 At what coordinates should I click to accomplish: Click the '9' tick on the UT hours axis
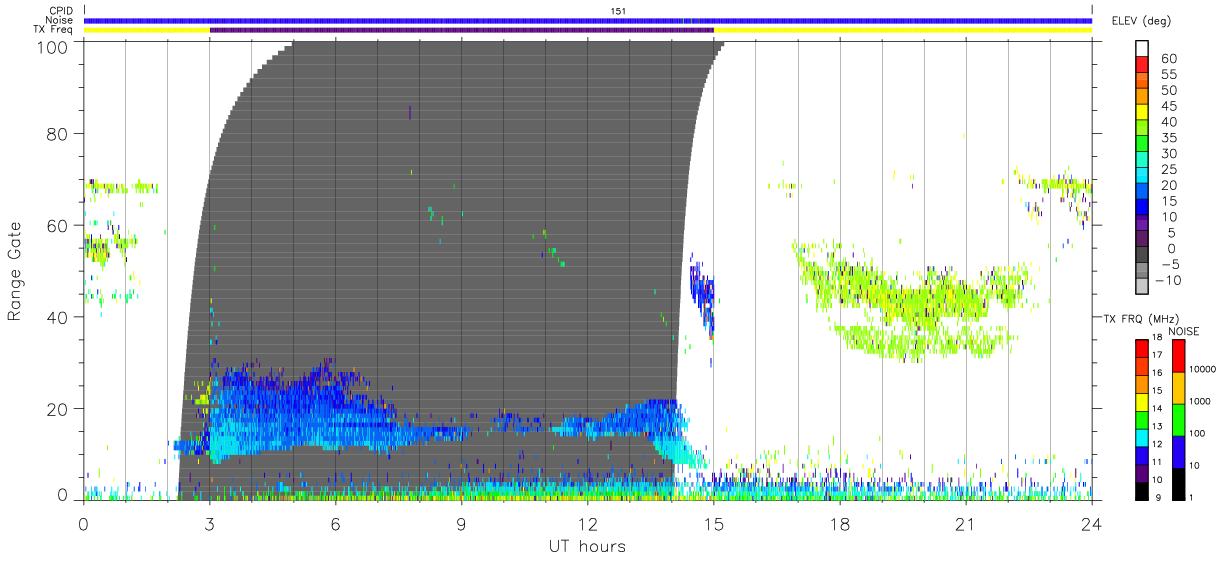[x=462, y=522]
